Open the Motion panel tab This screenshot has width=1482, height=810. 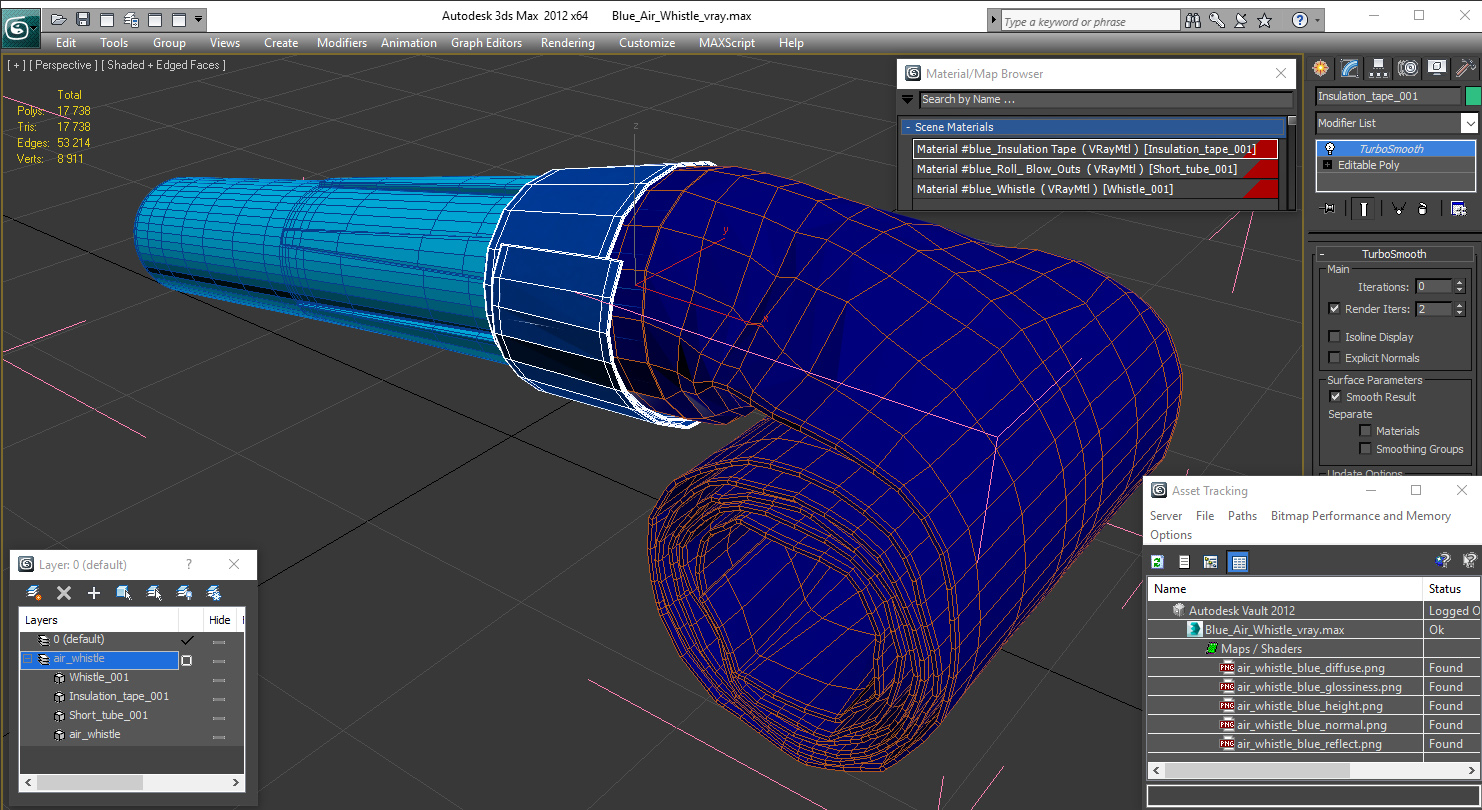1408,68
